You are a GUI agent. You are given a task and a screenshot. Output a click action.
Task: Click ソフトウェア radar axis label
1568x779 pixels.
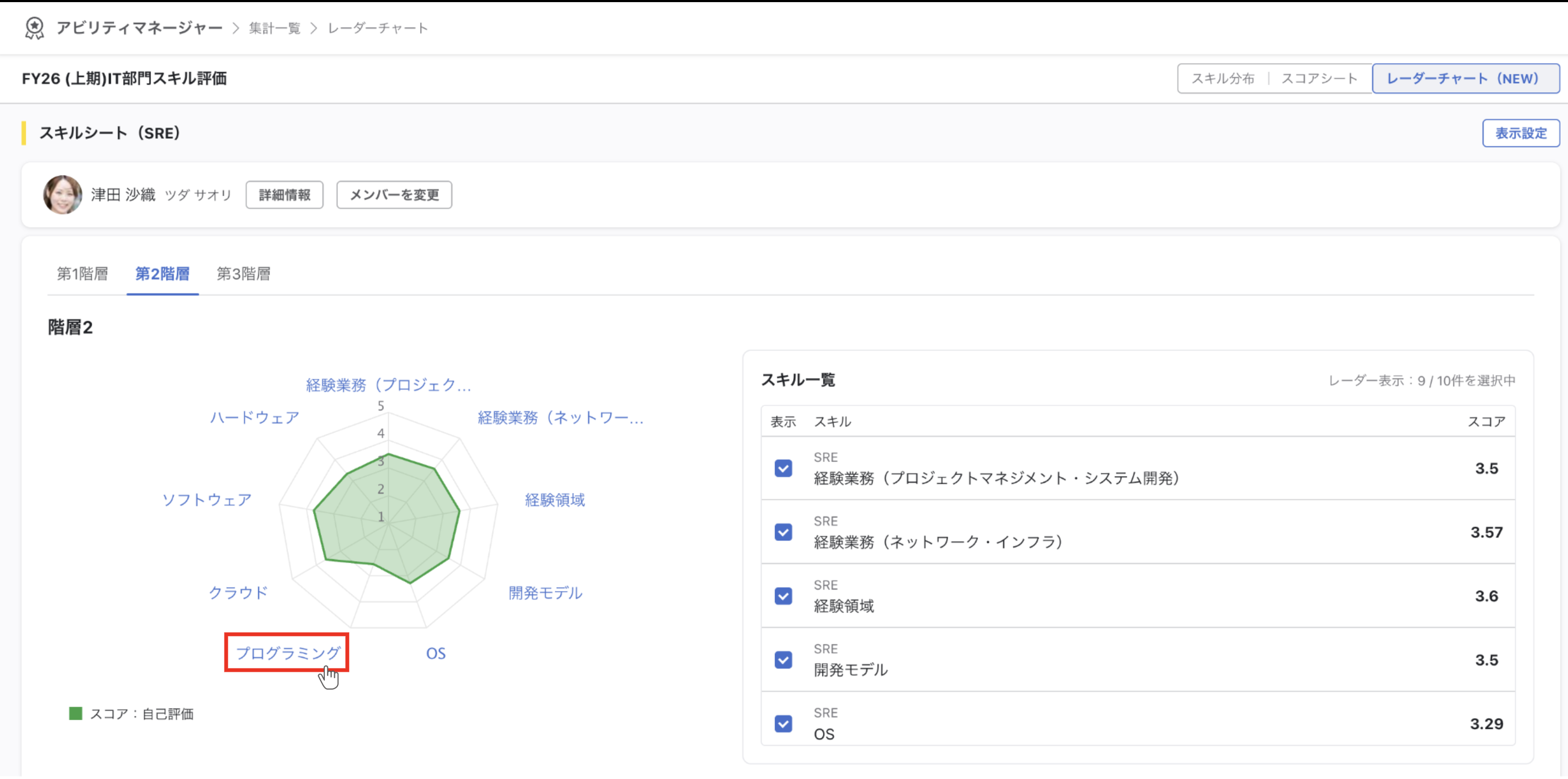click(x=206, y=500)
